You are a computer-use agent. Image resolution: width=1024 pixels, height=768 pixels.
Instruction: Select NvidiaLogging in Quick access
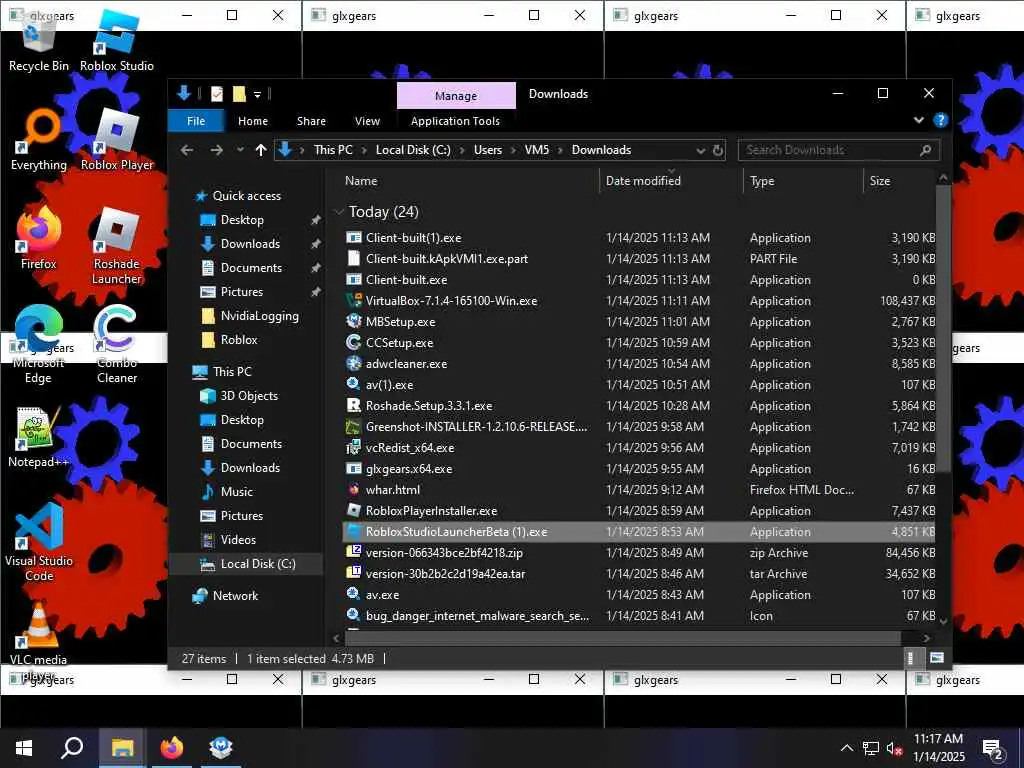[x=259, y=316]
